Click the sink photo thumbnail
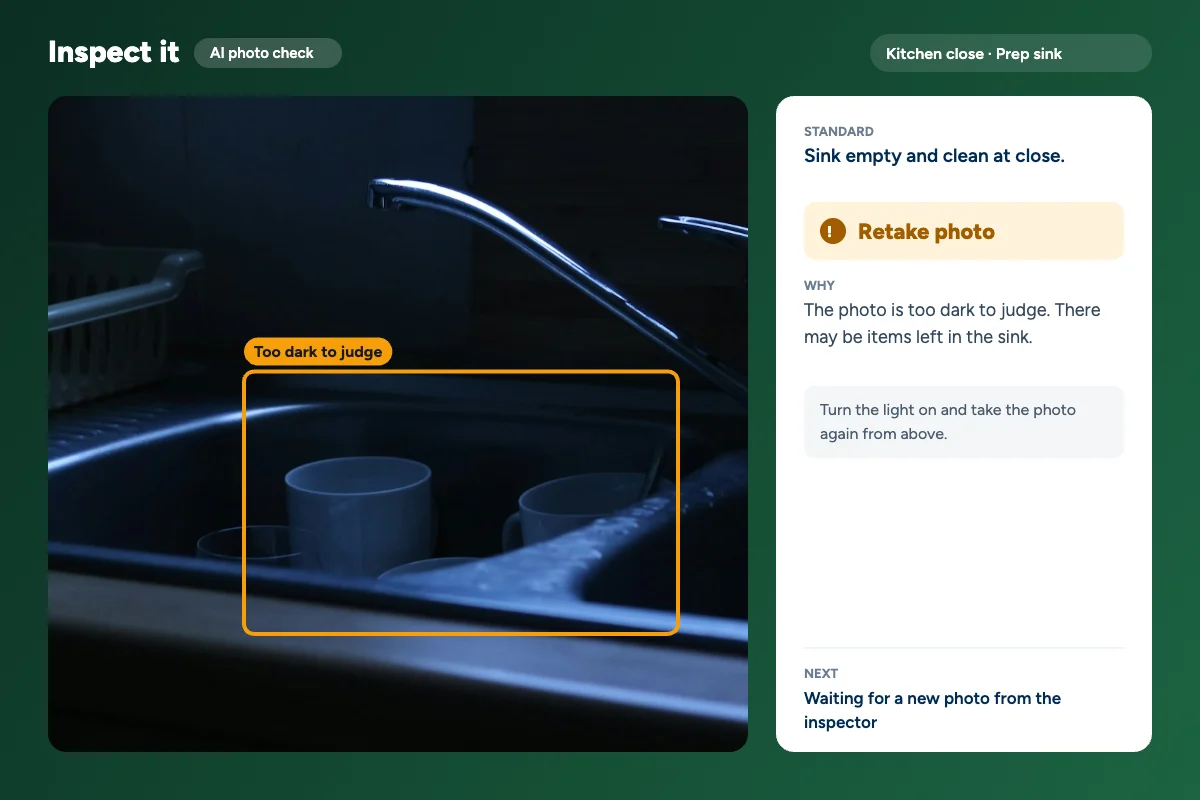The image size is (1200, 800). (x=398, y=424)
